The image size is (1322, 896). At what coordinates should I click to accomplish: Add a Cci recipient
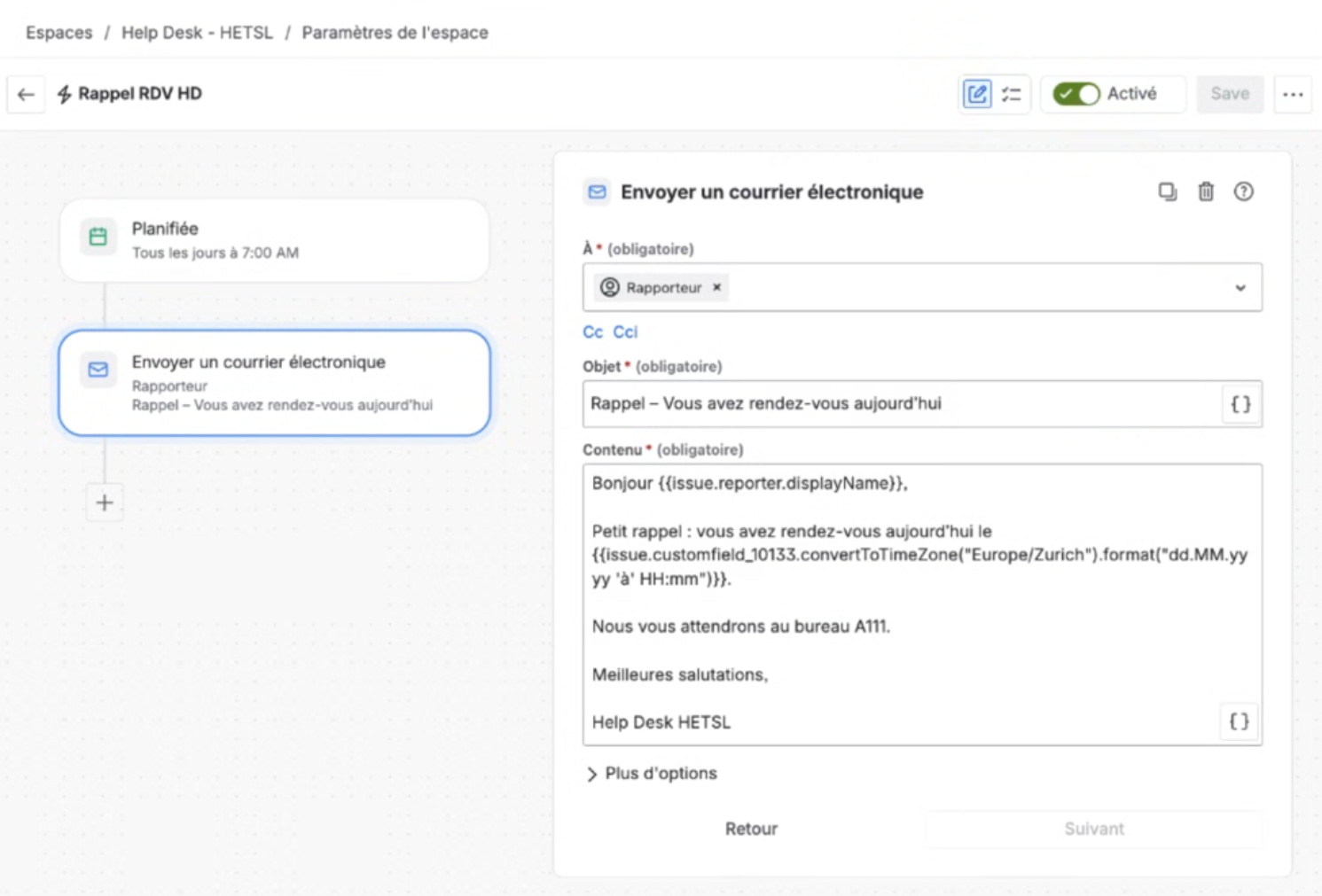[625, 332]
